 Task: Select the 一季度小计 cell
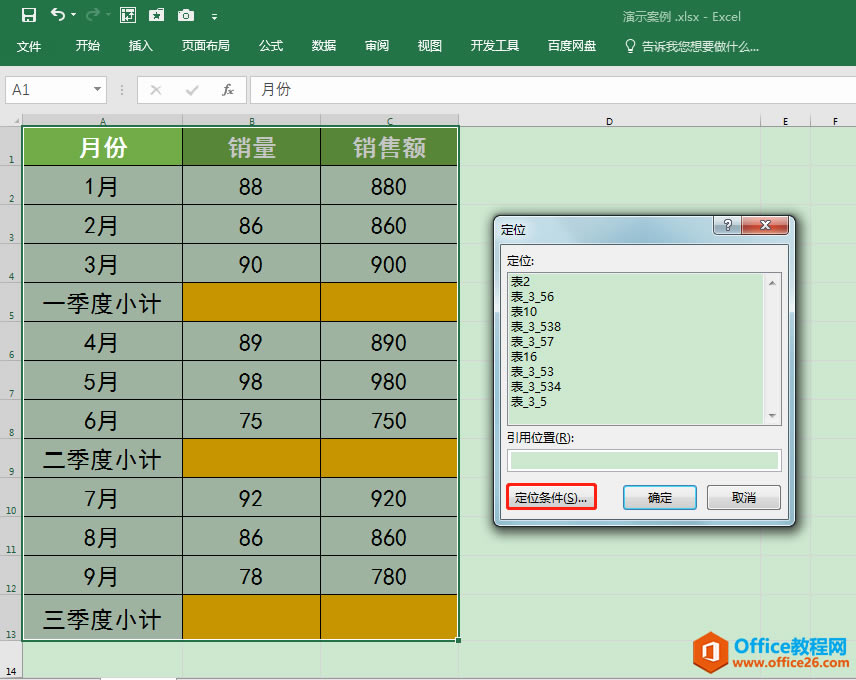pos(103,302)
